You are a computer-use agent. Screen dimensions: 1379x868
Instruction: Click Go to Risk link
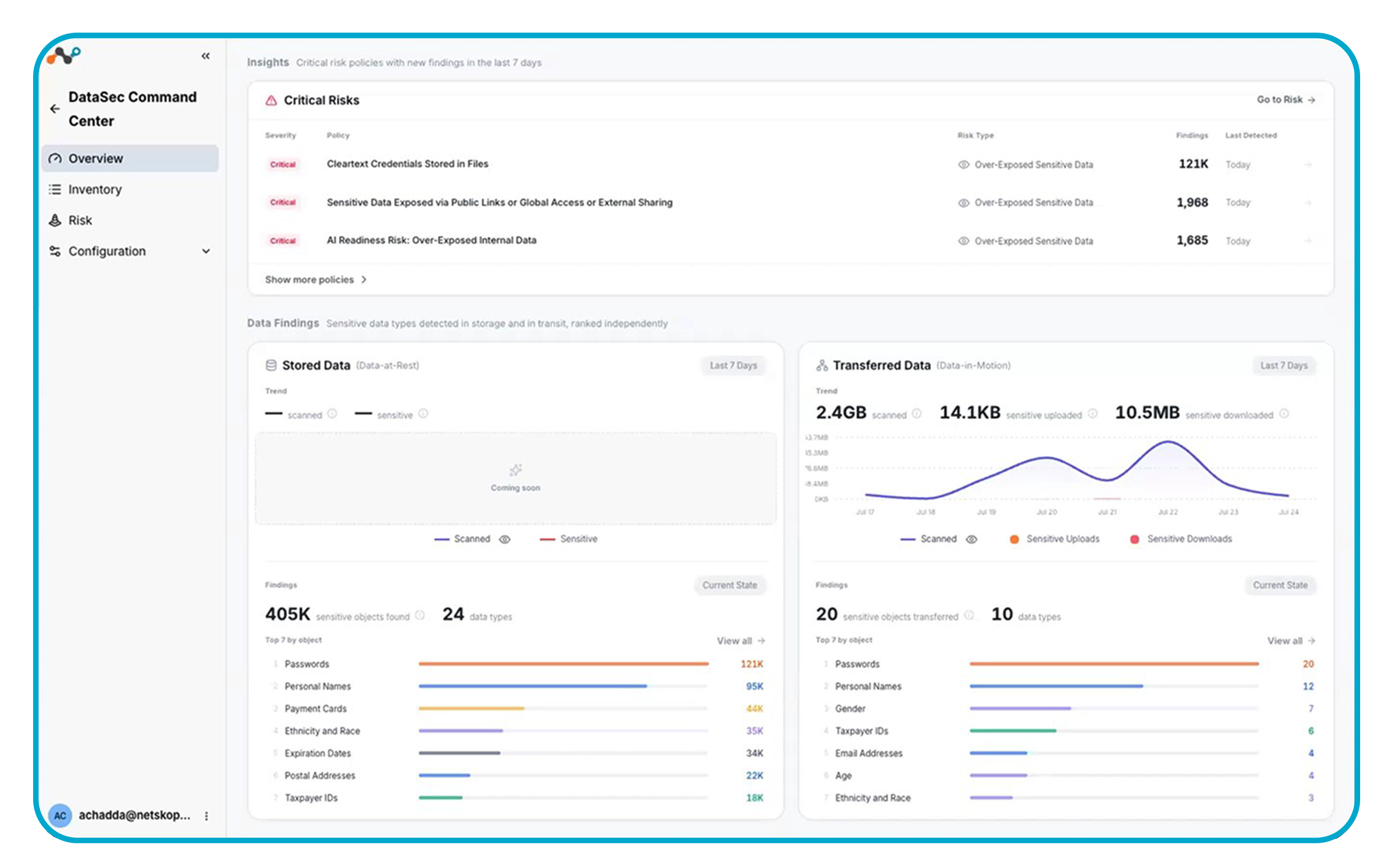(1286, 100)
